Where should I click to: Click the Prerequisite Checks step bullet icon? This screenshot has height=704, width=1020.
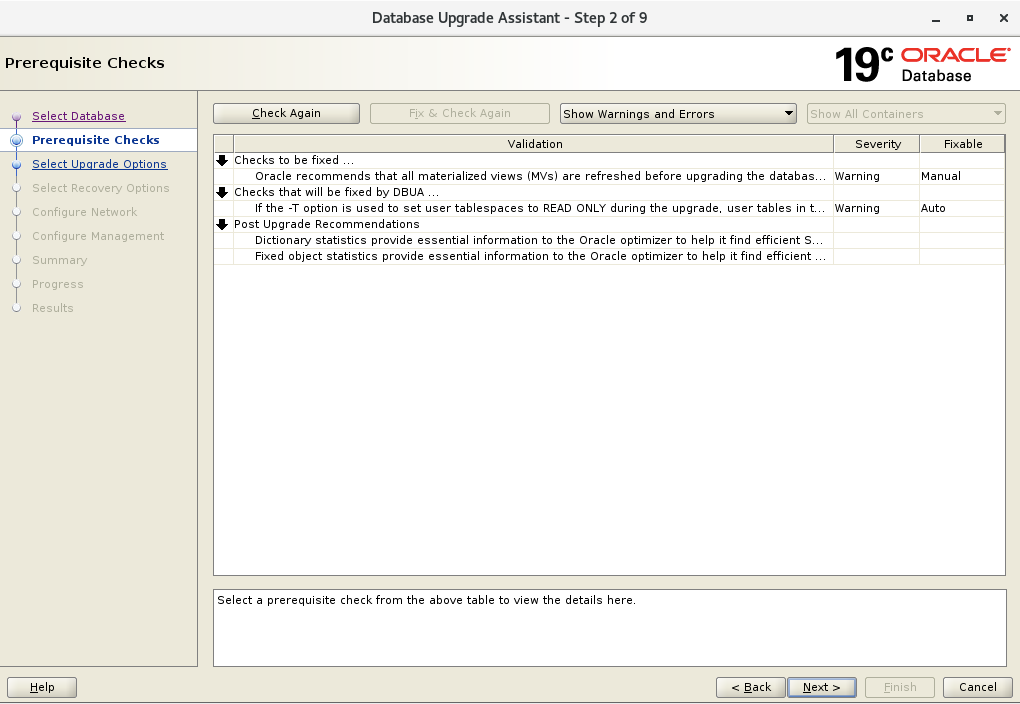tap(17, 141)
